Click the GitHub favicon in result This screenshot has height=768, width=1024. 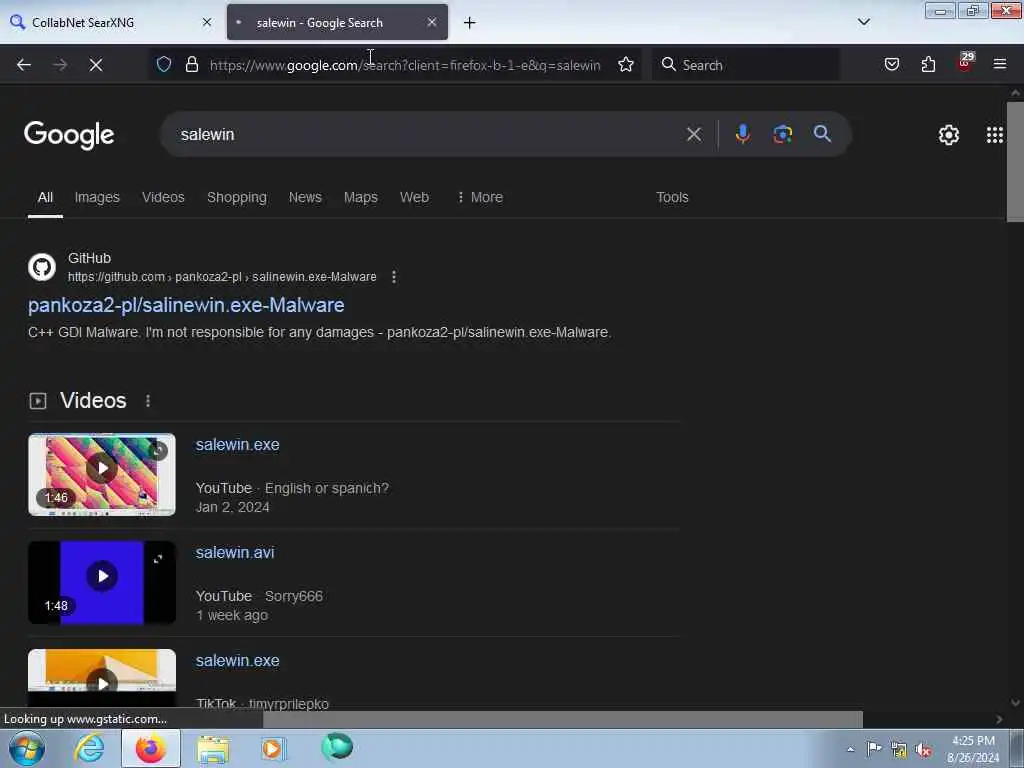tap(42, 267)
